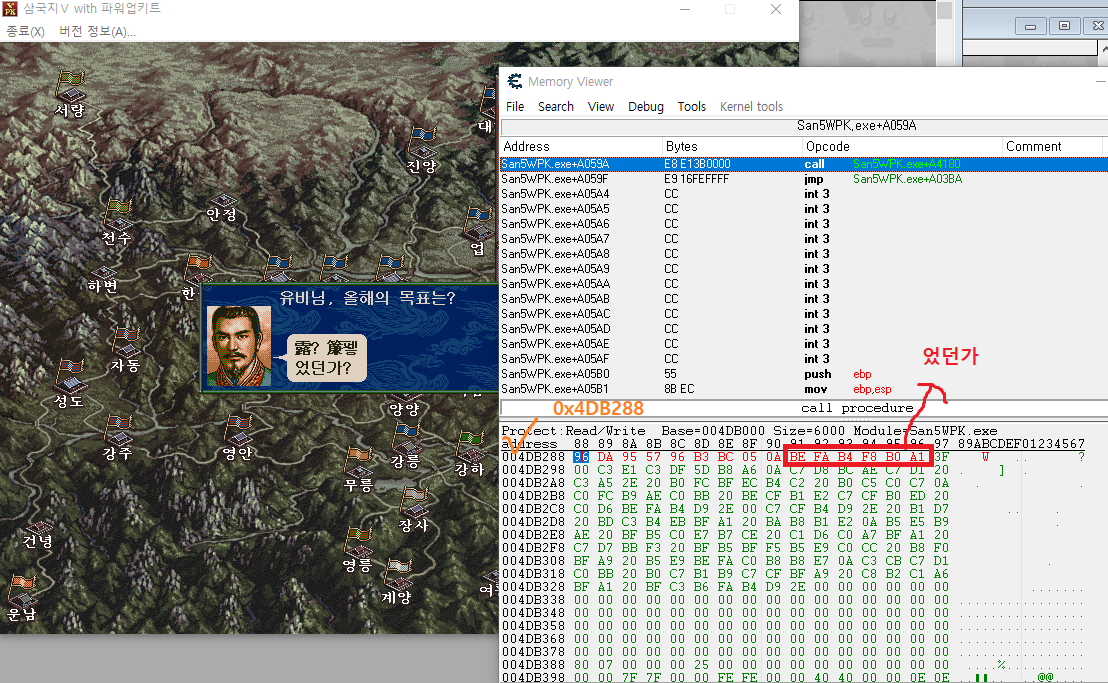
Task: Click hex address 004DB2A8 row label
Action: click(534, 482)
